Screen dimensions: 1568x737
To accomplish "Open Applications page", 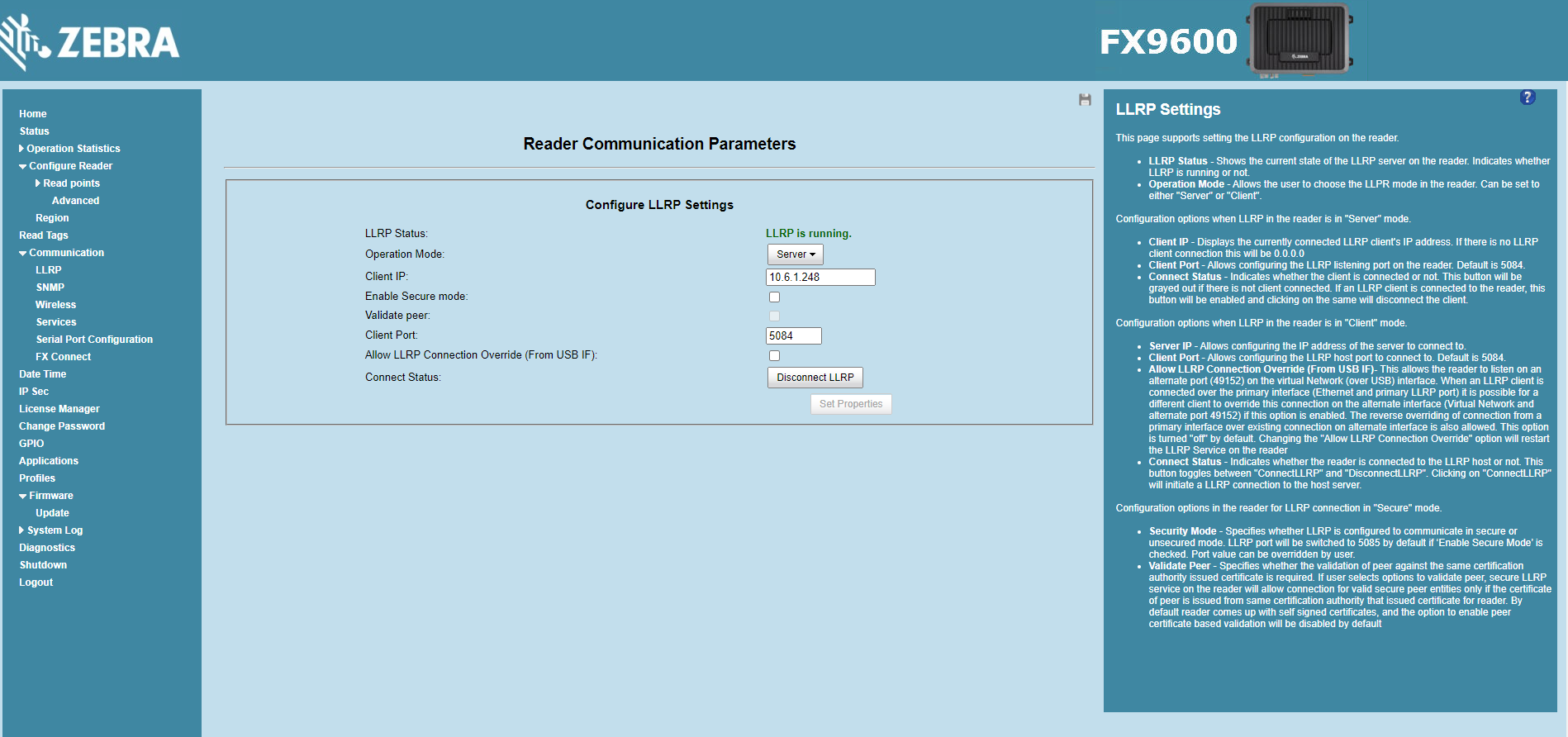I will tap(49, 461).
